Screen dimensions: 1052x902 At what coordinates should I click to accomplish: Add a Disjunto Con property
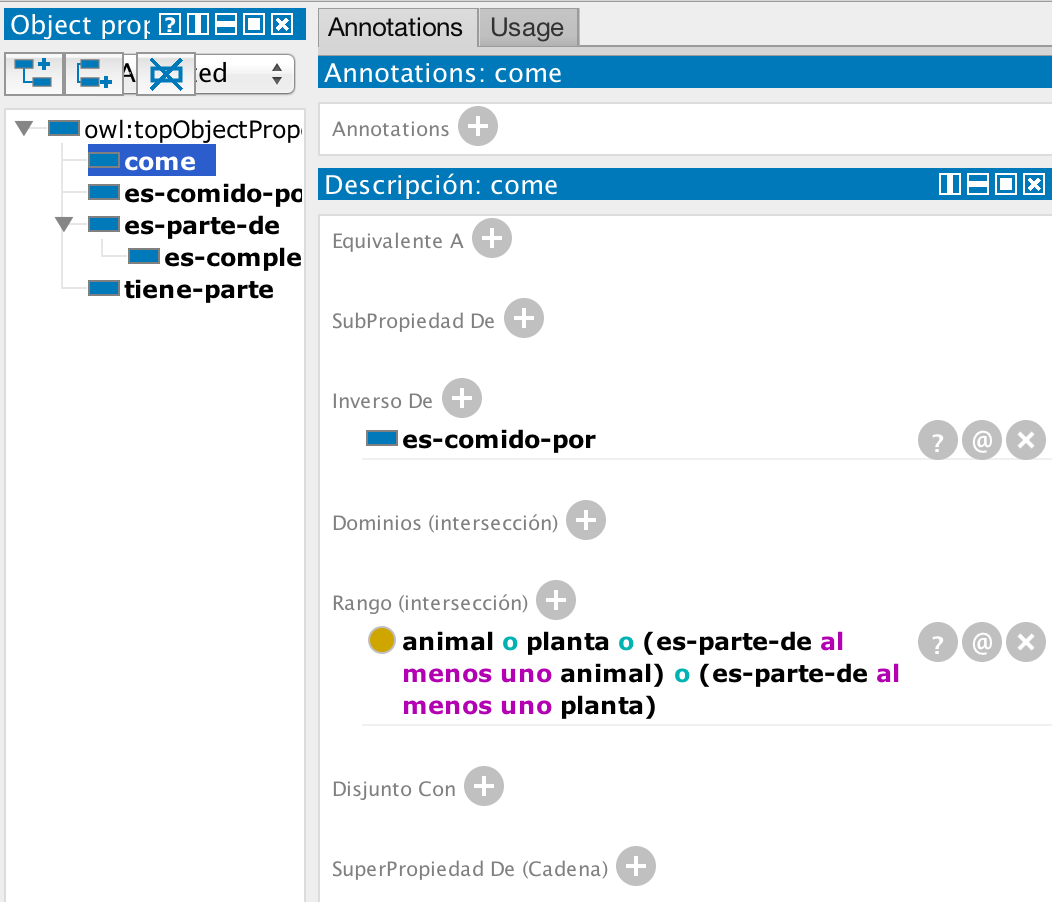(484, 786)
